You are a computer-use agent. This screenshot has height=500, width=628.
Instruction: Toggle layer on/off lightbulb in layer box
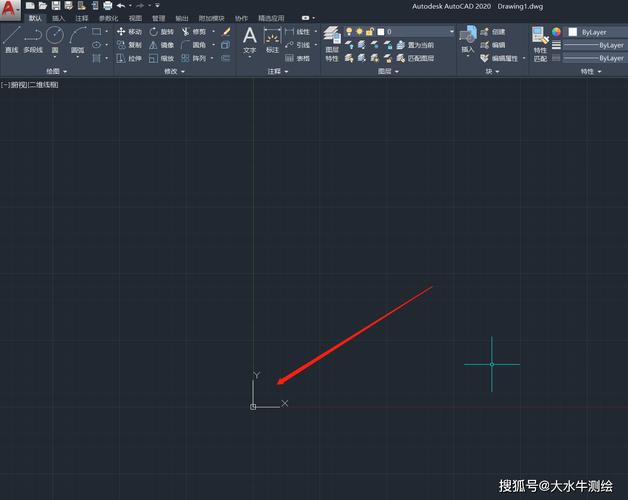349,32
